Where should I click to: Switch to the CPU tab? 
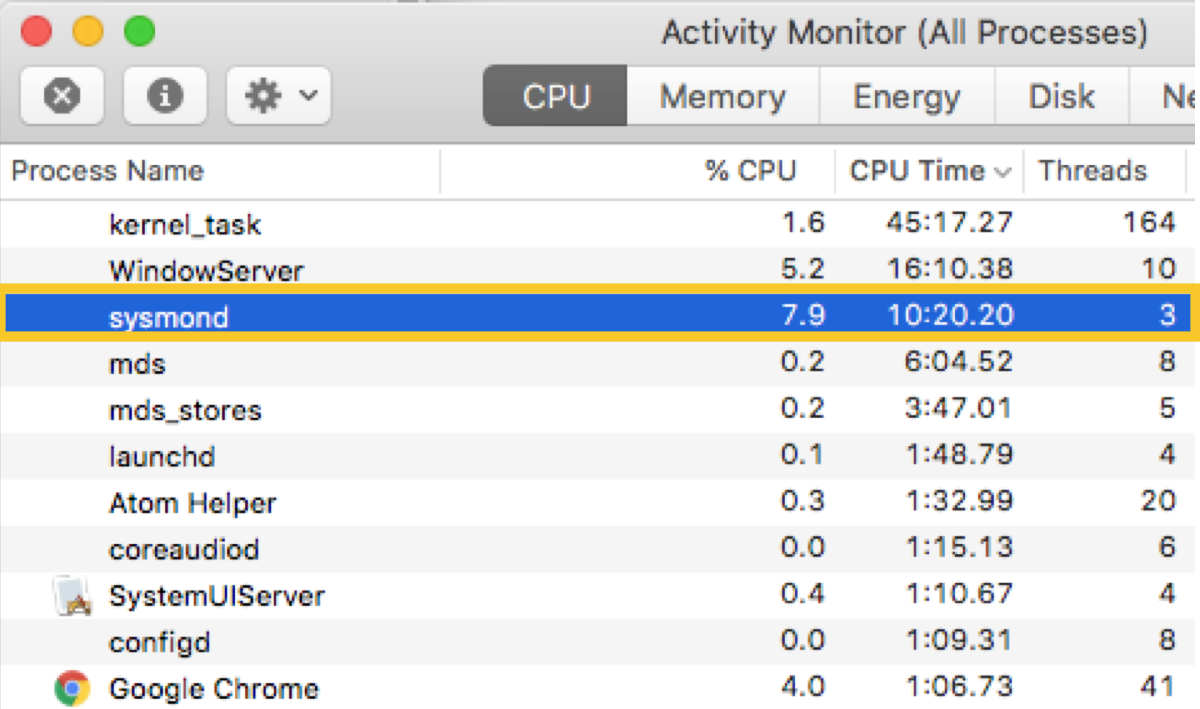coord(556,96)
